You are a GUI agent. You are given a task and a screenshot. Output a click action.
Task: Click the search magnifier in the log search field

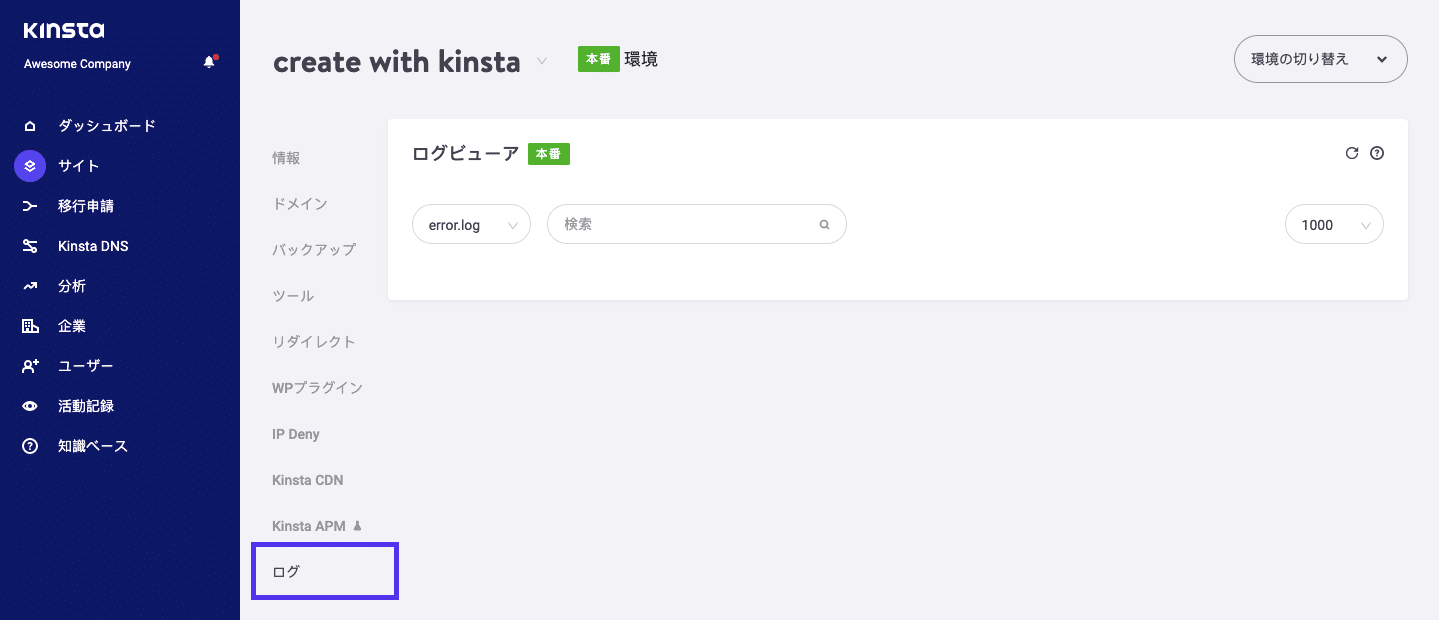823,224
